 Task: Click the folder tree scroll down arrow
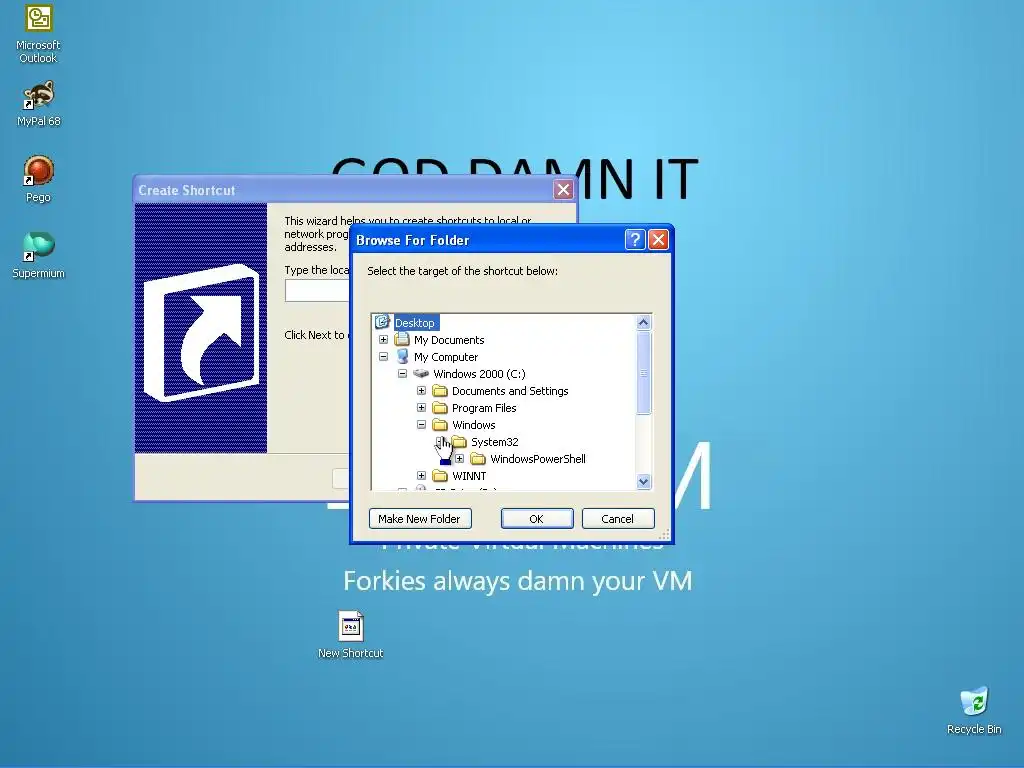[x=643, y=481]
